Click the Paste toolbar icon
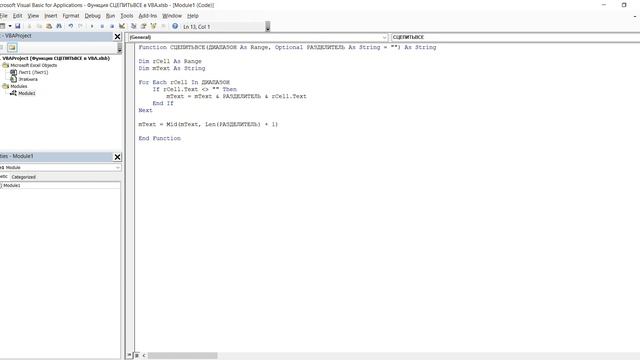This screenshot has width=640, height=360. (x=49, y=26)
